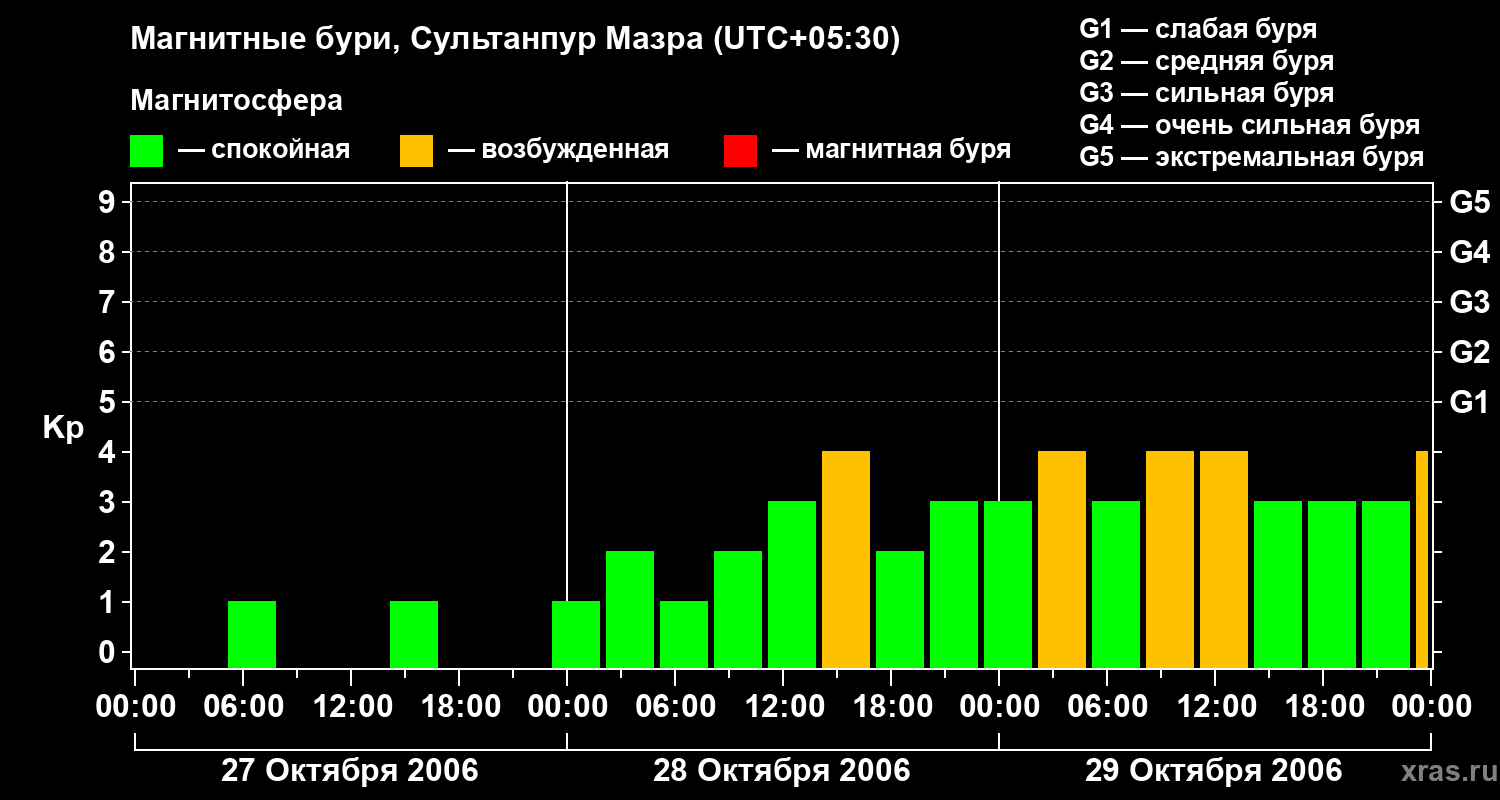This screenshot has width=1500, height=800.
Task: Click the date label '28 Октября 2006'
Action: point(782,771)
